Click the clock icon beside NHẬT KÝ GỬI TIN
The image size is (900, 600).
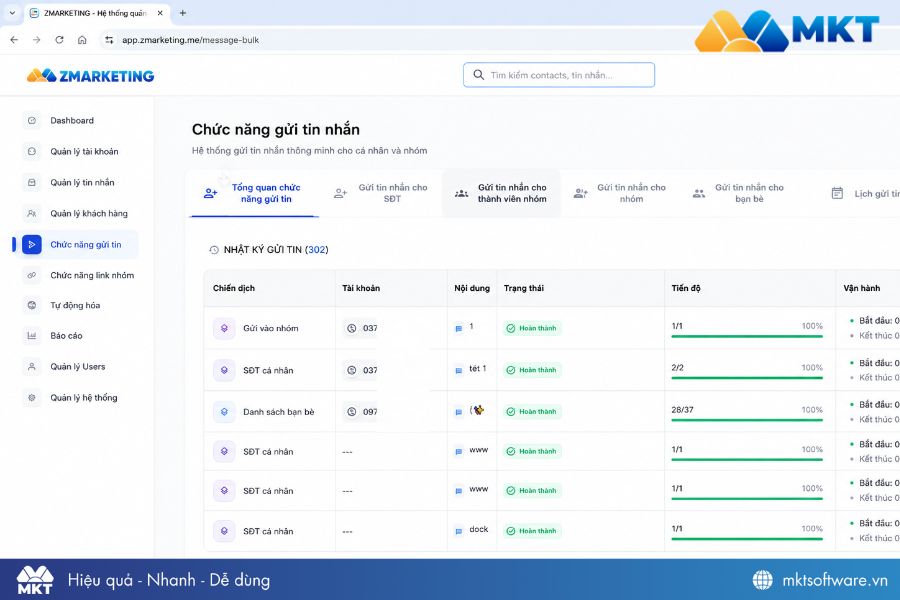click(214, 250)
